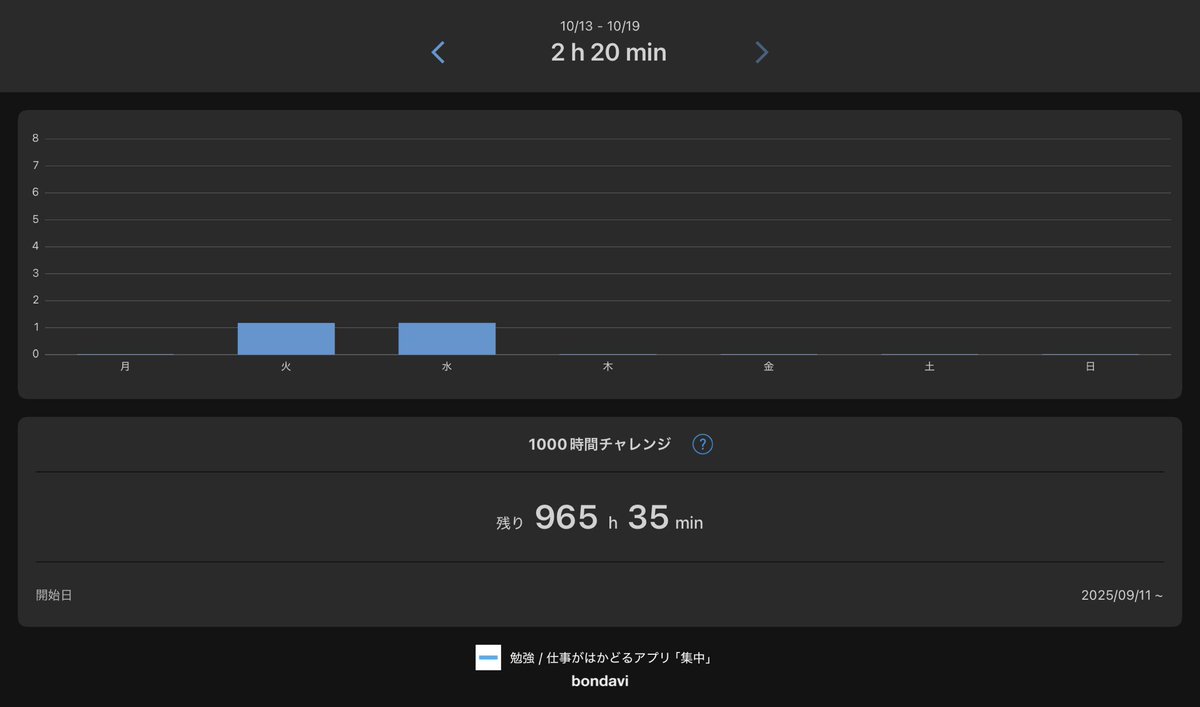Click the 1000時間チャレンジ heading
1200x707 pixels.
tap(600, 444)
